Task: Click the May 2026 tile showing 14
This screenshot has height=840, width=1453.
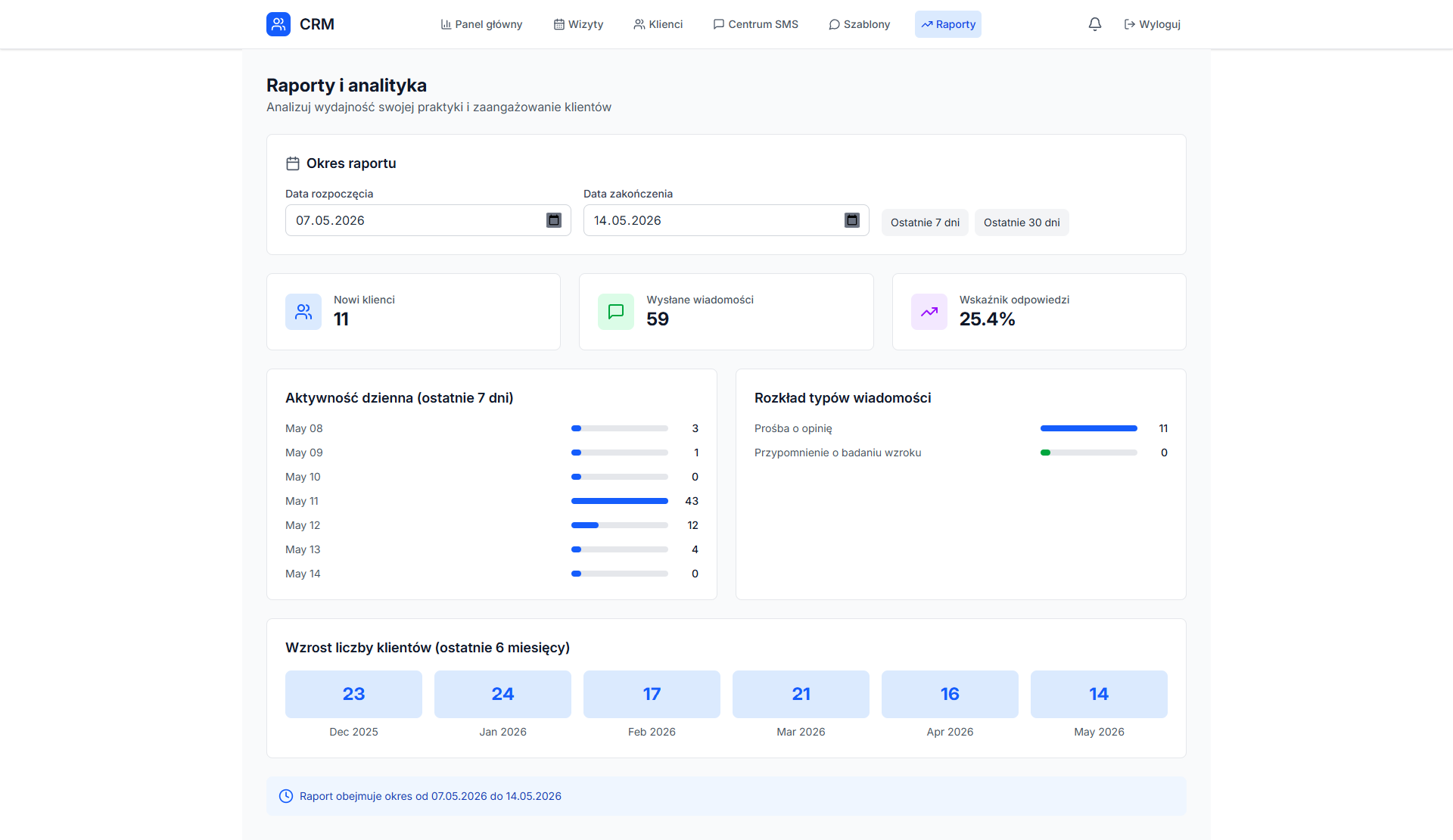Action: tap(1099, 694)
